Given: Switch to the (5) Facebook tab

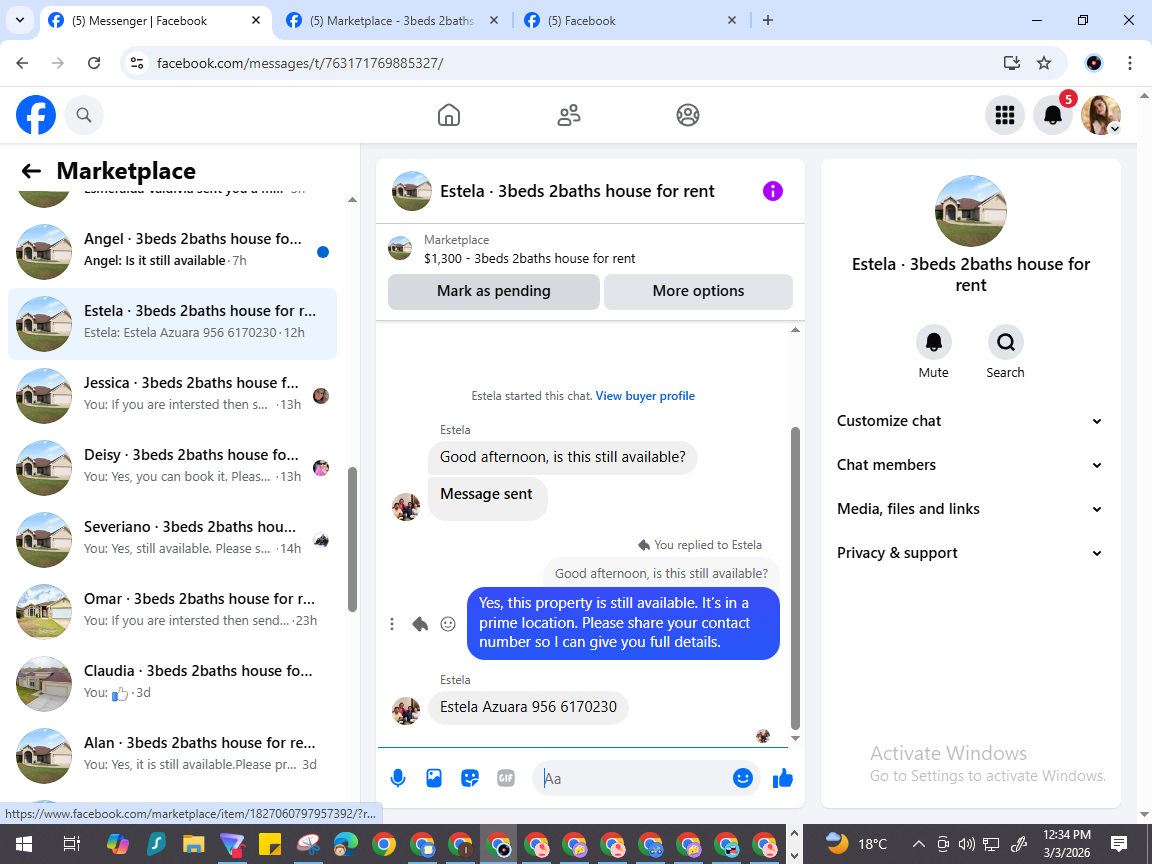Looking at the screenshot, I should 628,21.
